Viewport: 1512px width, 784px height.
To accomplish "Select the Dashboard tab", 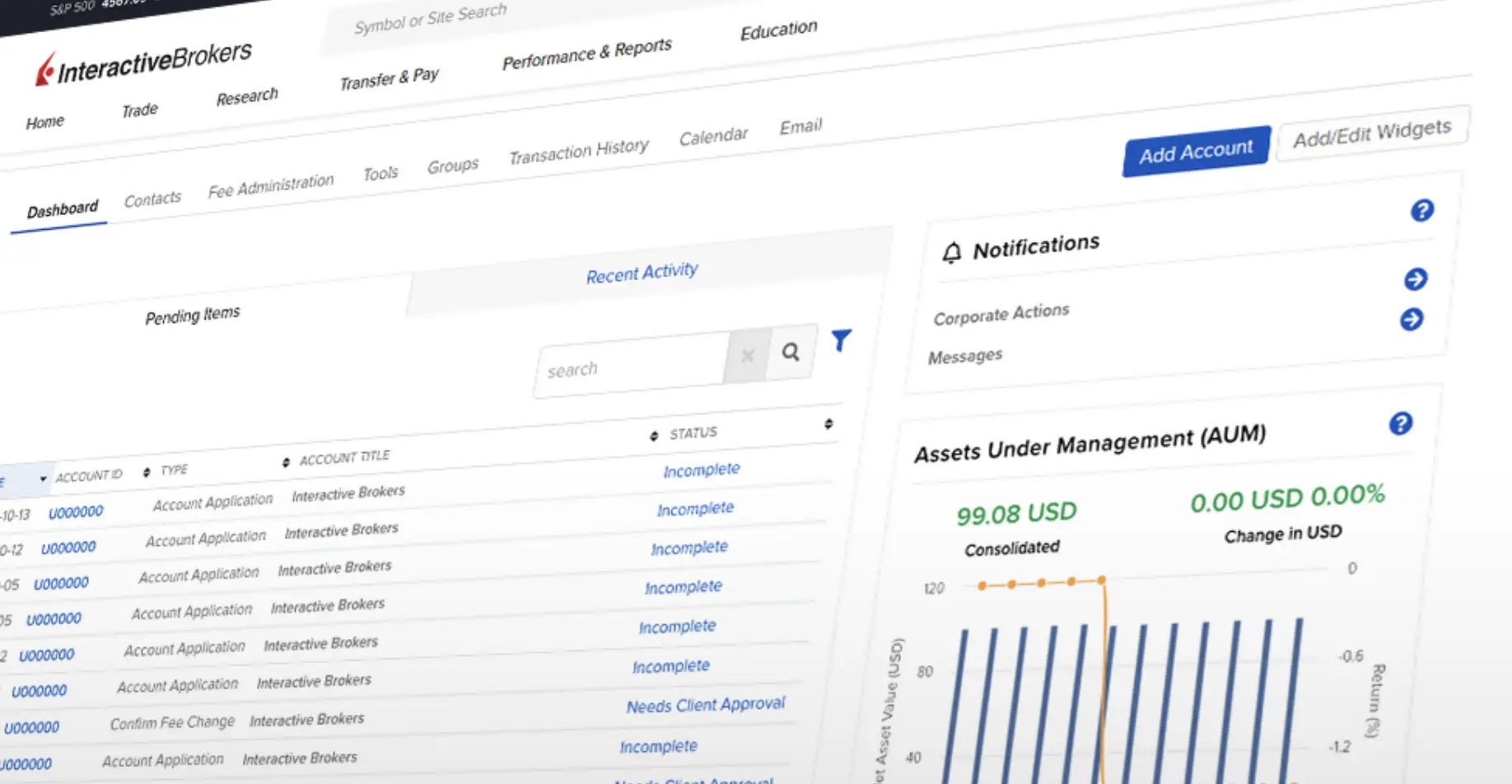I will tap(63, 209).
